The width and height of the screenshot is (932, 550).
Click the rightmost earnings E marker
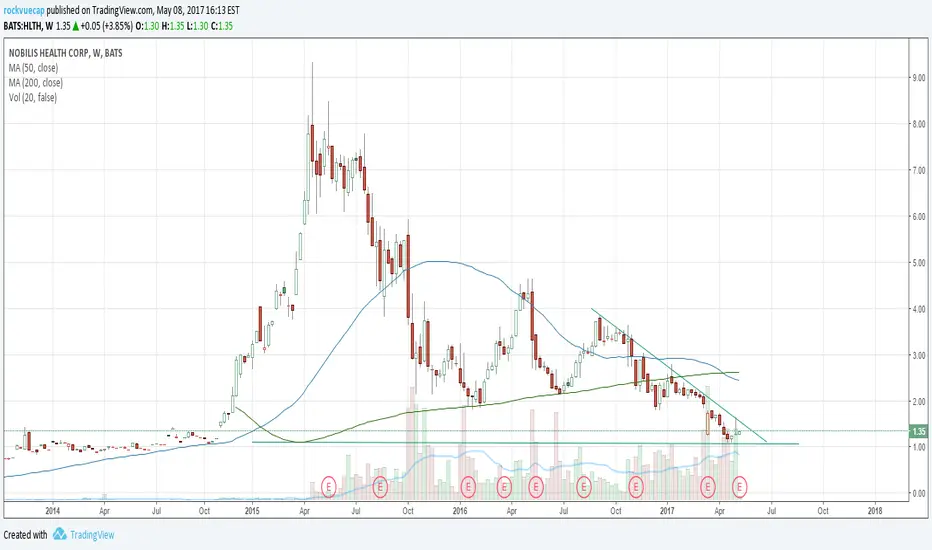tap(739, 487)
